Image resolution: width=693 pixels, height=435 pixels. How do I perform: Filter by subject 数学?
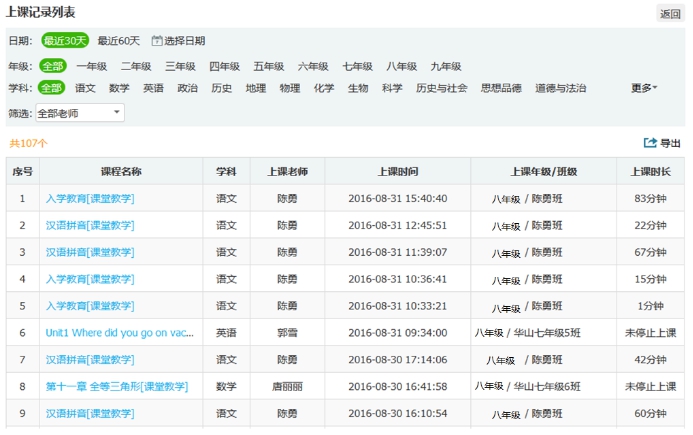coord(119,88)
